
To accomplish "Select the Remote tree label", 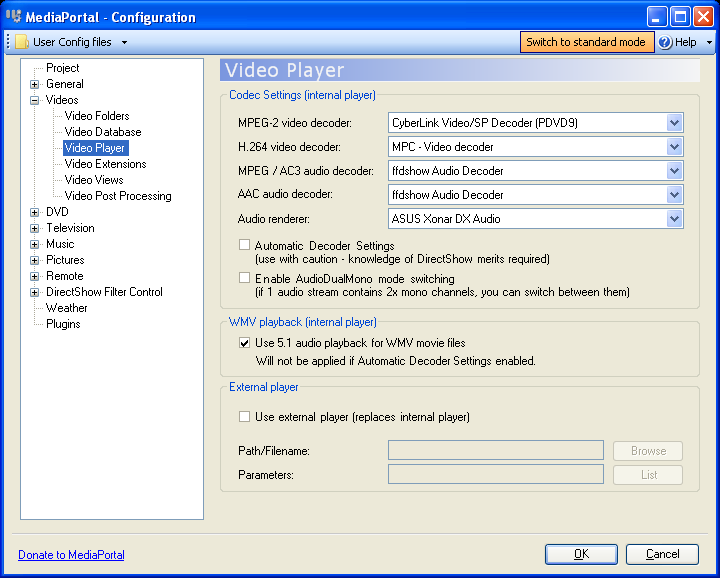I will [x=65, y=276].
